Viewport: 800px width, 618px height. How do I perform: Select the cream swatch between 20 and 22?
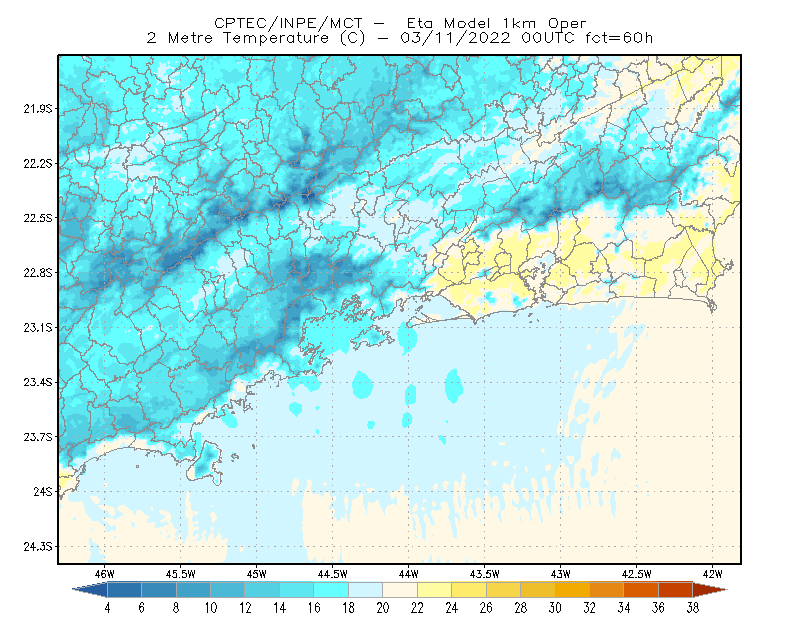(400, 590)
